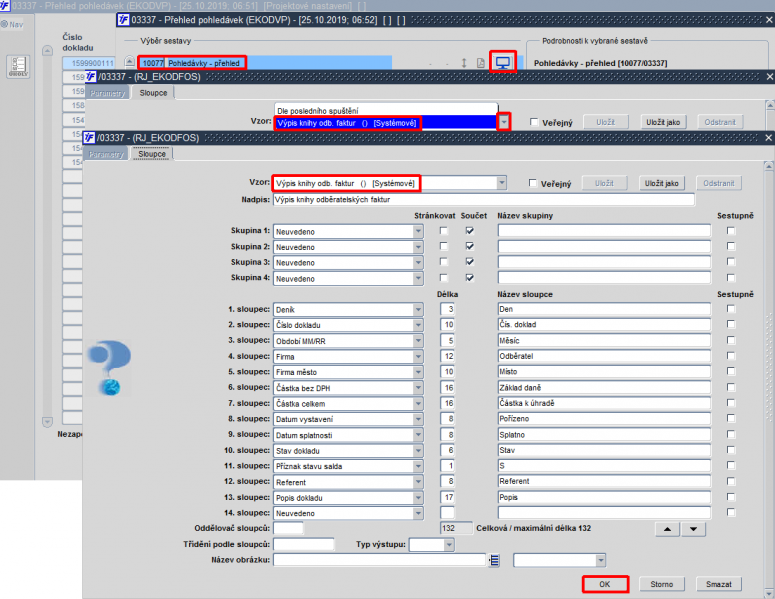Click the move column up arrow button
775x599 pixels.
coord(667,529)
